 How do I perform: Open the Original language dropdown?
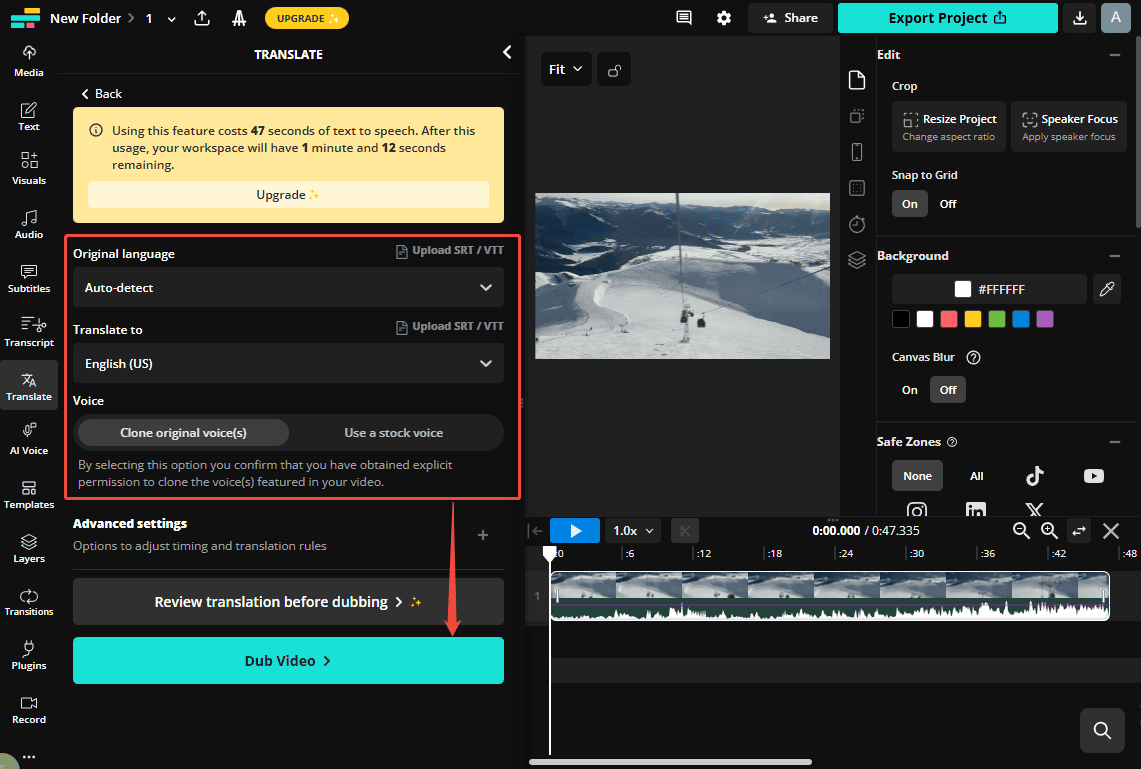point(288,287)
